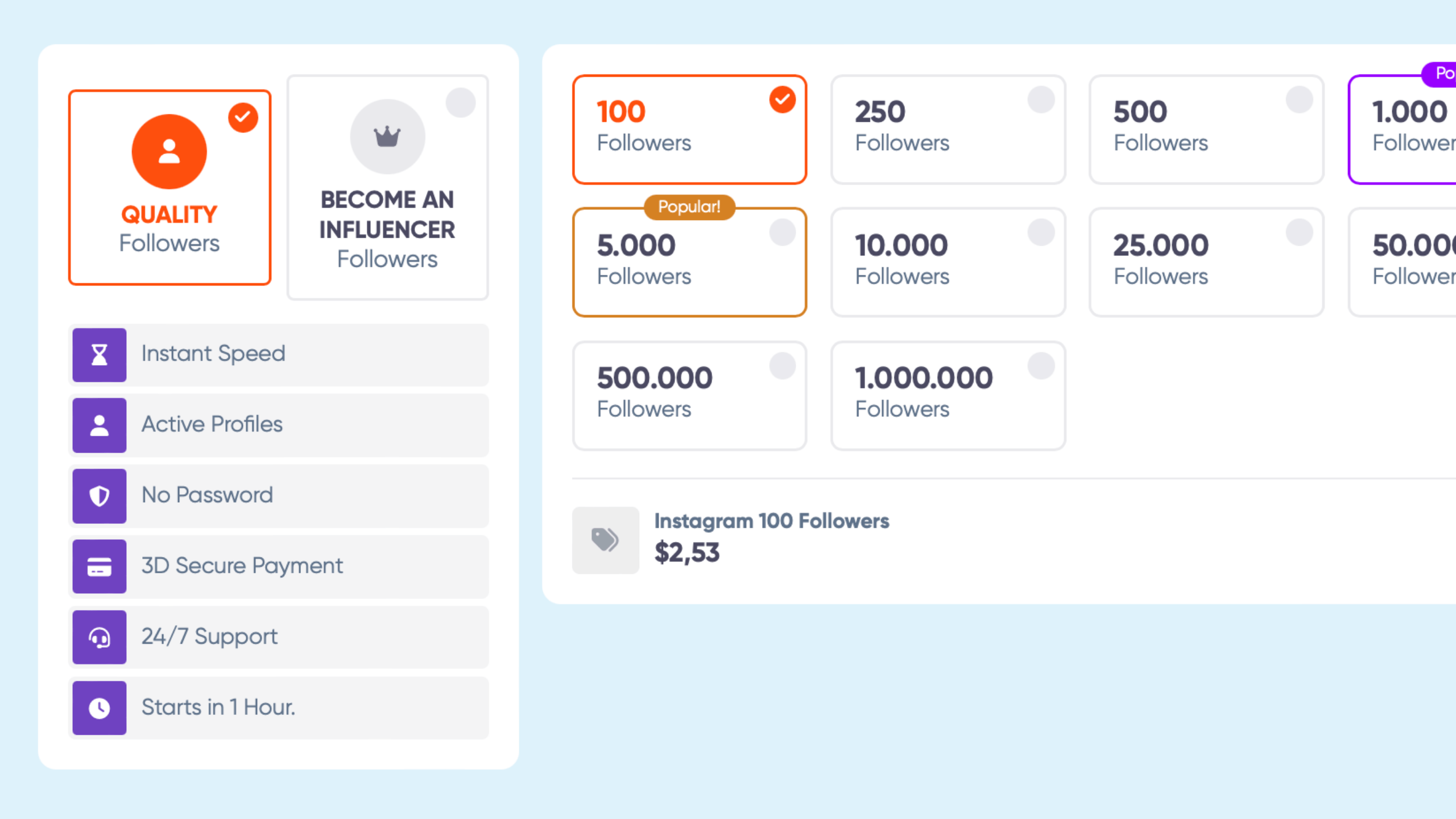
Task: Choose the popular 5.000 Followers package
Action: click(x=689, y=263)
